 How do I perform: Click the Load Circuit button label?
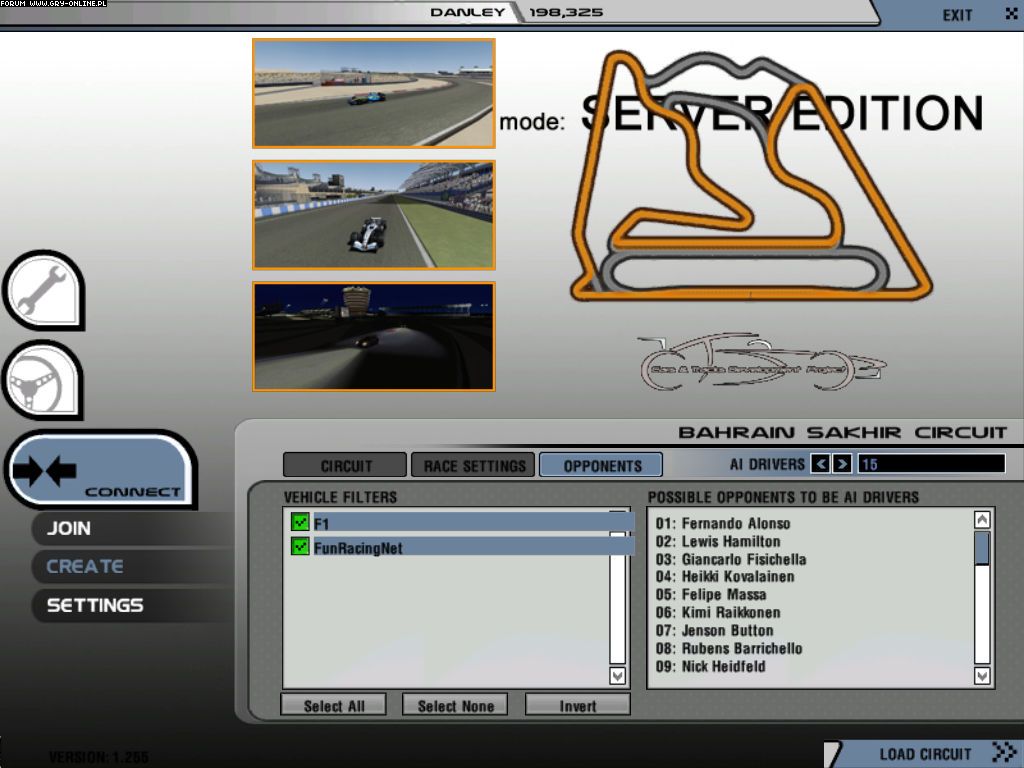click(925, 754)
